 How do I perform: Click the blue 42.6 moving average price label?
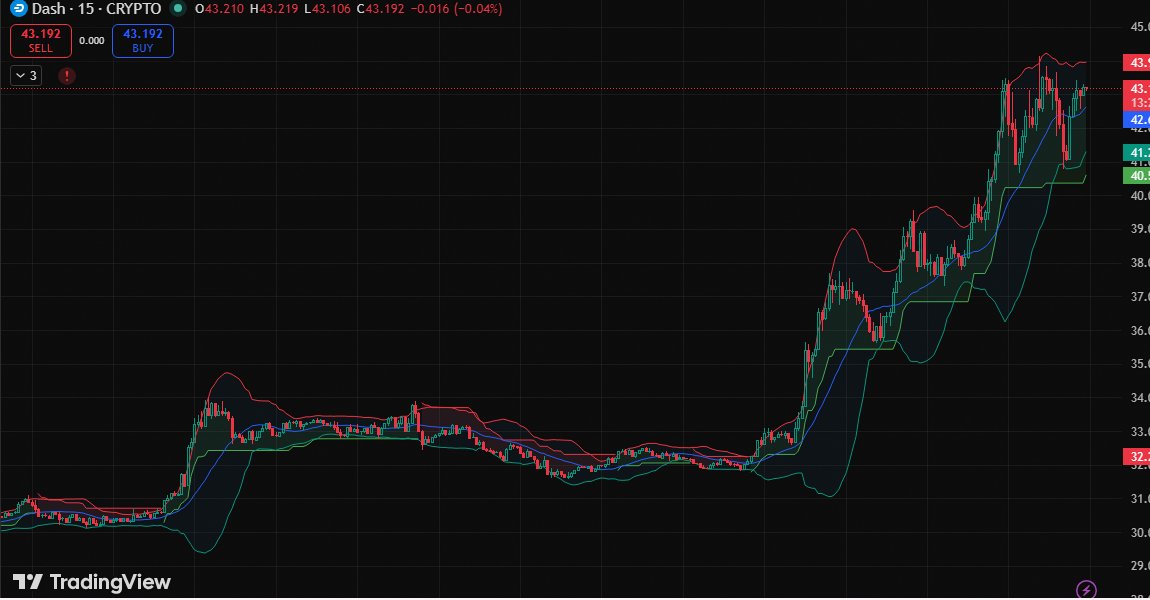[x=1137, y=119]
